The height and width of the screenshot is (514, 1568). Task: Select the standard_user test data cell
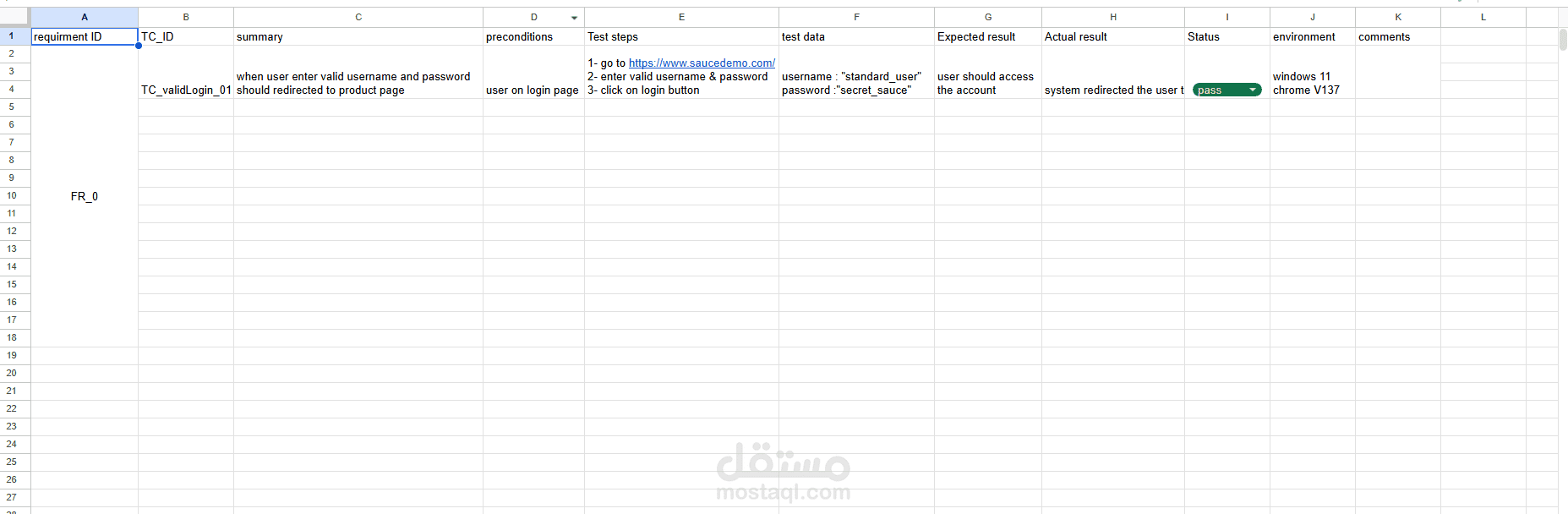click(856, 72)
